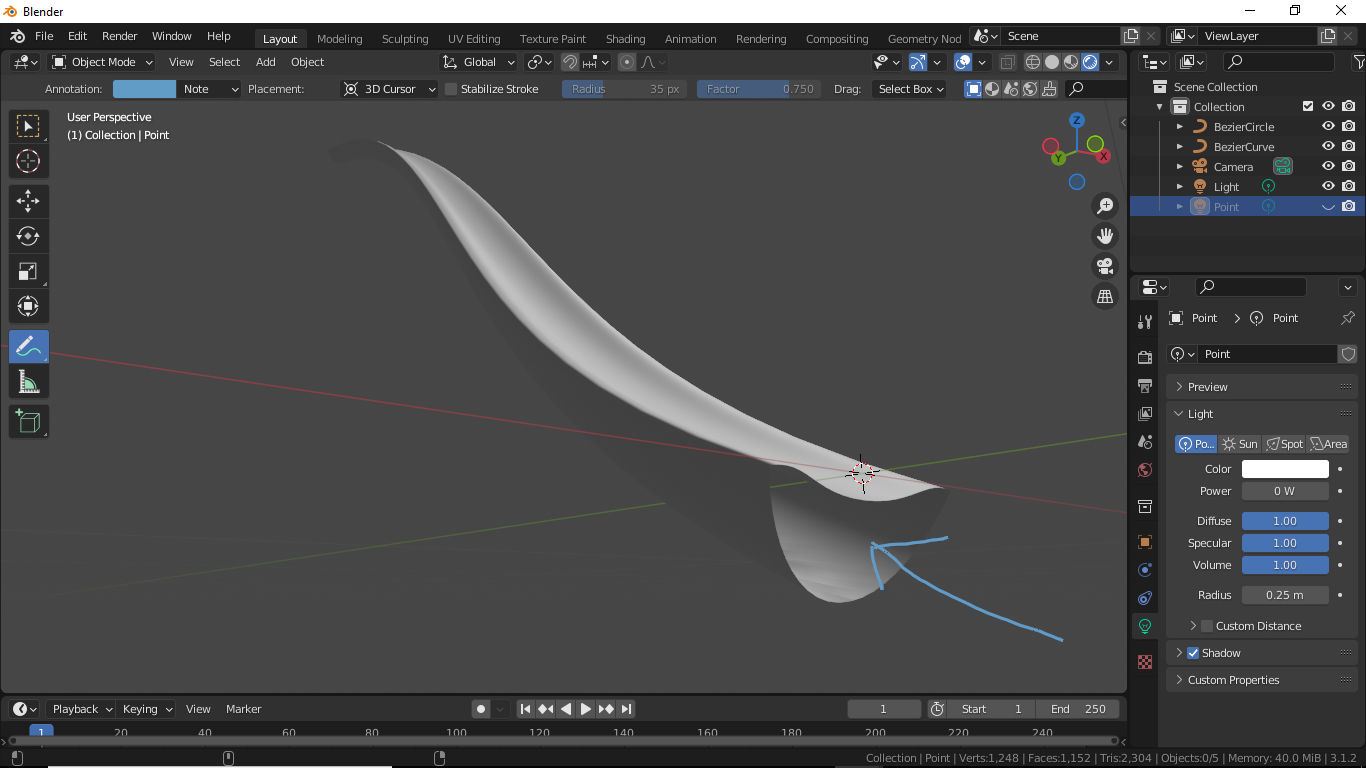This screenshot has height=768, width=1366.
Task: Open the Playback dropdown in timeline
Action: 80,709
